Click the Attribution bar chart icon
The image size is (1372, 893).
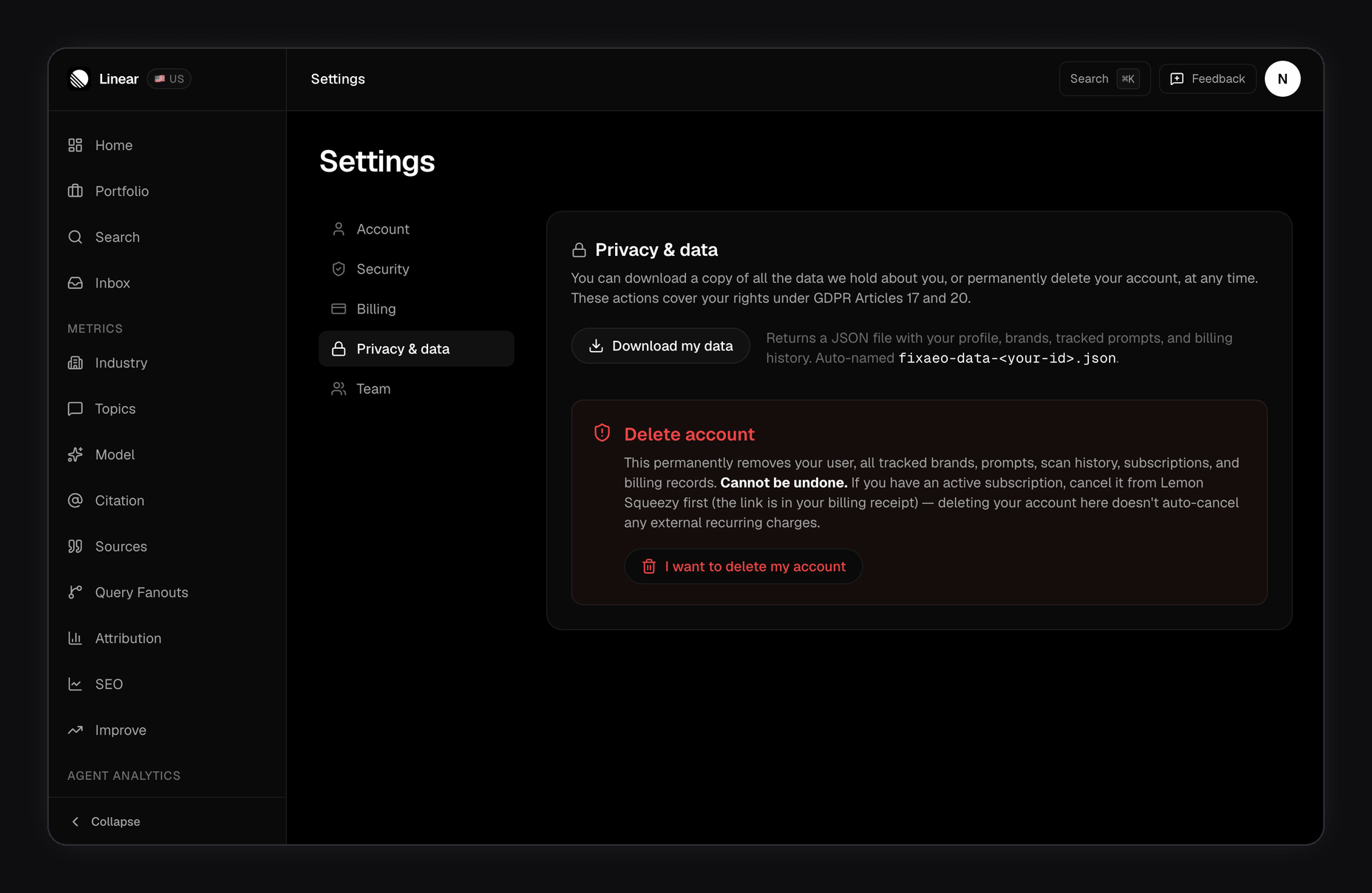click(x=75, y=637)
